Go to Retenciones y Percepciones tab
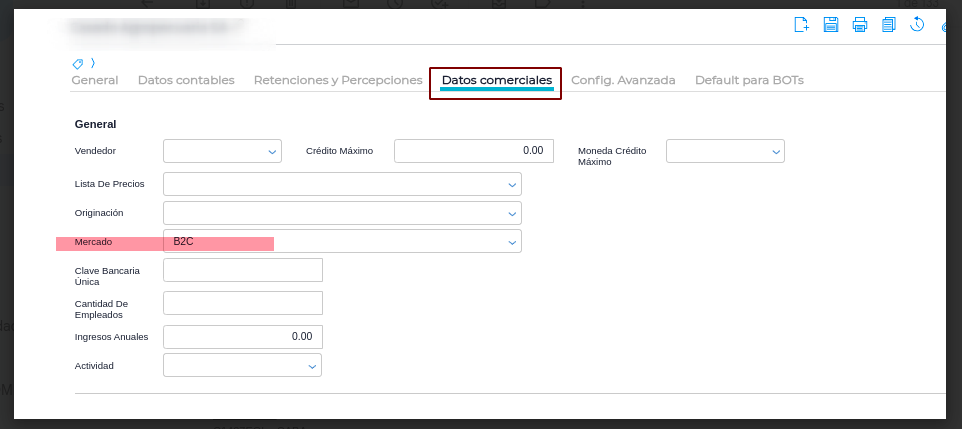962x429 pixels. pyautogui.click(x=338, y=80)
